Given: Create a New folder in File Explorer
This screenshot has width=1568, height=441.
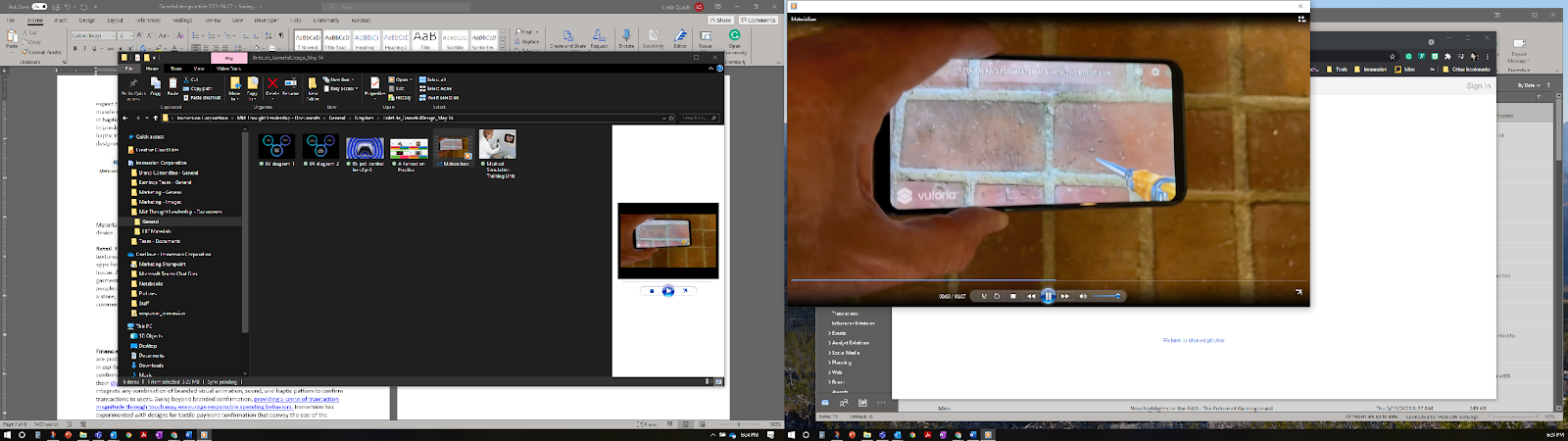Looking at the screenshot, I should pyautogui.click(x=313, y=86).
